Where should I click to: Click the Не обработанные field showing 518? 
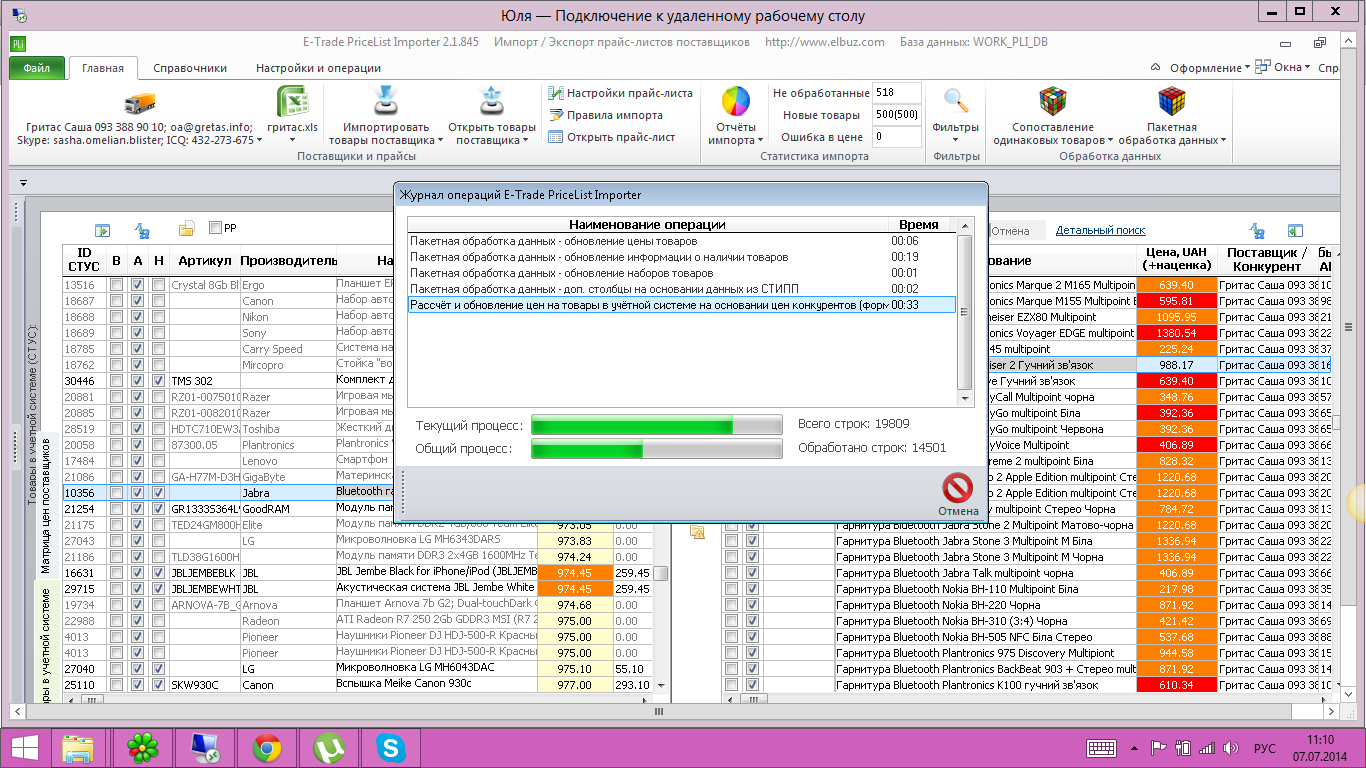click(x=897, y=93)
